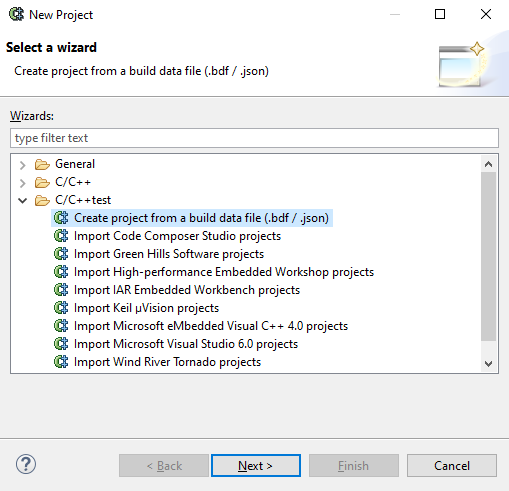Image resolution: width=509 pixels, height=491 pixels.
Task: Expand the General folder
Action: pos(22,165)
